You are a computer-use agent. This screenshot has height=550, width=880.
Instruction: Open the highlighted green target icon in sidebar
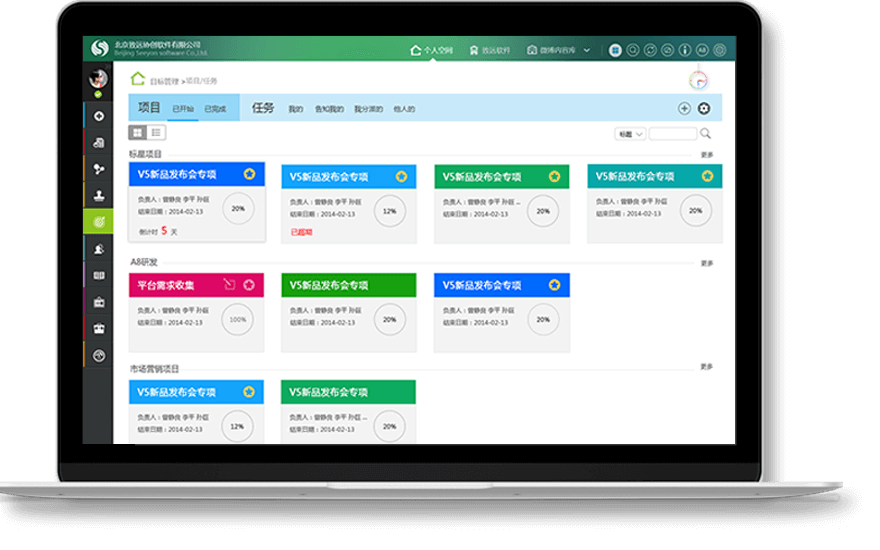click(98, 222)
